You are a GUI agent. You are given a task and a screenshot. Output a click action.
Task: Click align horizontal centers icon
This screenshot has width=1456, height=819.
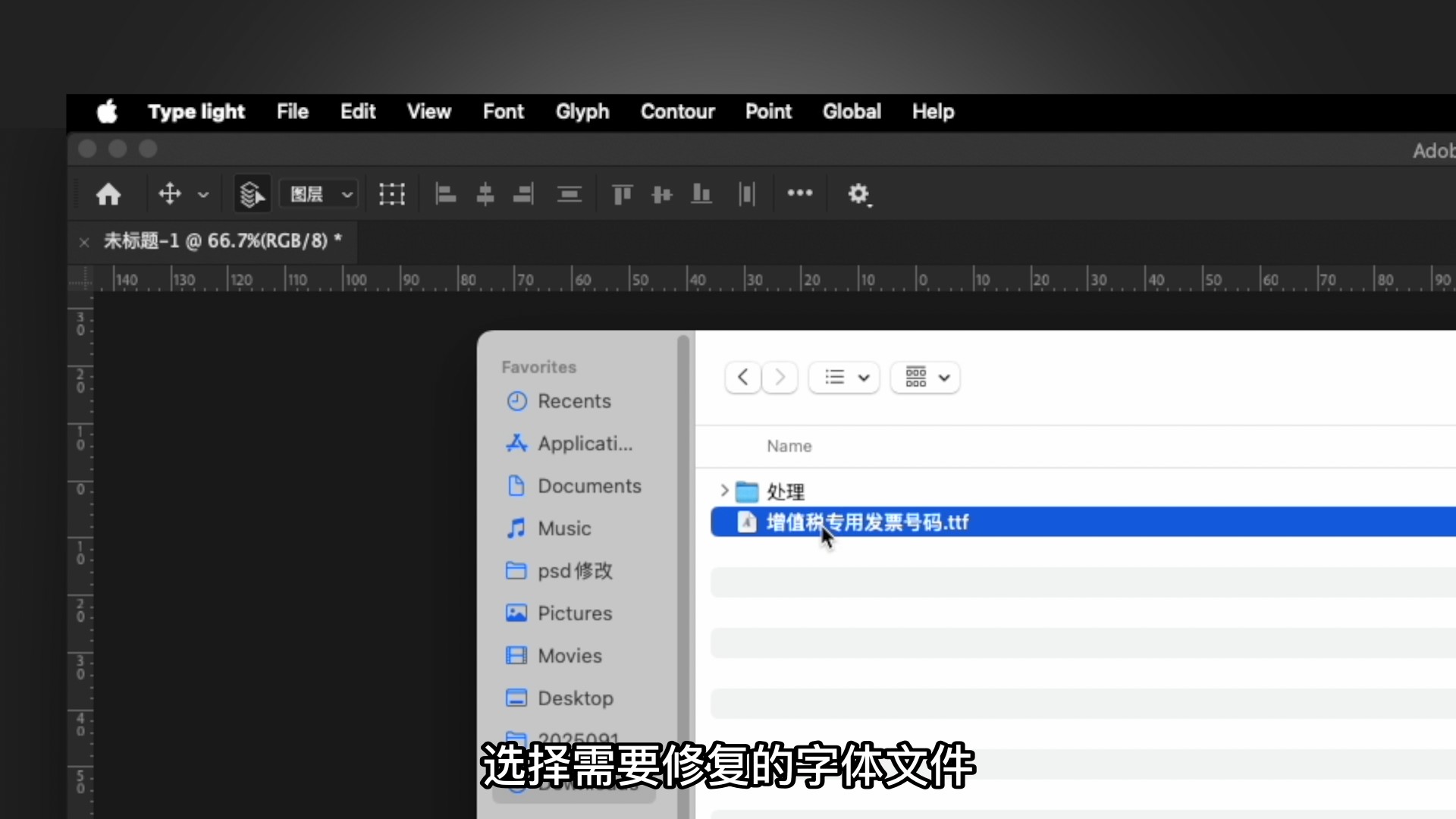coord(485,195)
